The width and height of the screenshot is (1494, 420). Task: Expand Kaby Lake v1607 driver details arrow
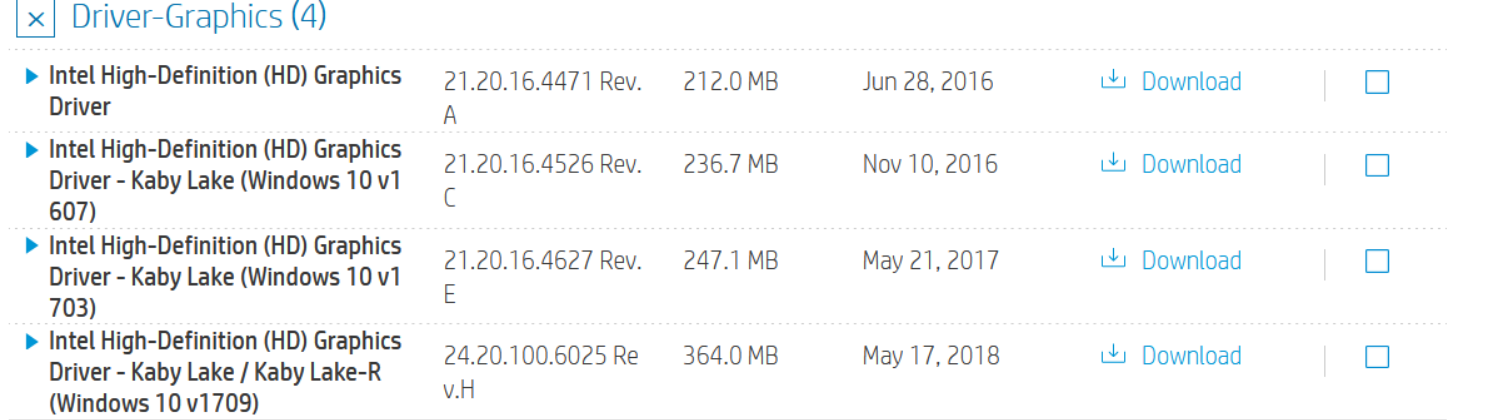click(32, 150)
